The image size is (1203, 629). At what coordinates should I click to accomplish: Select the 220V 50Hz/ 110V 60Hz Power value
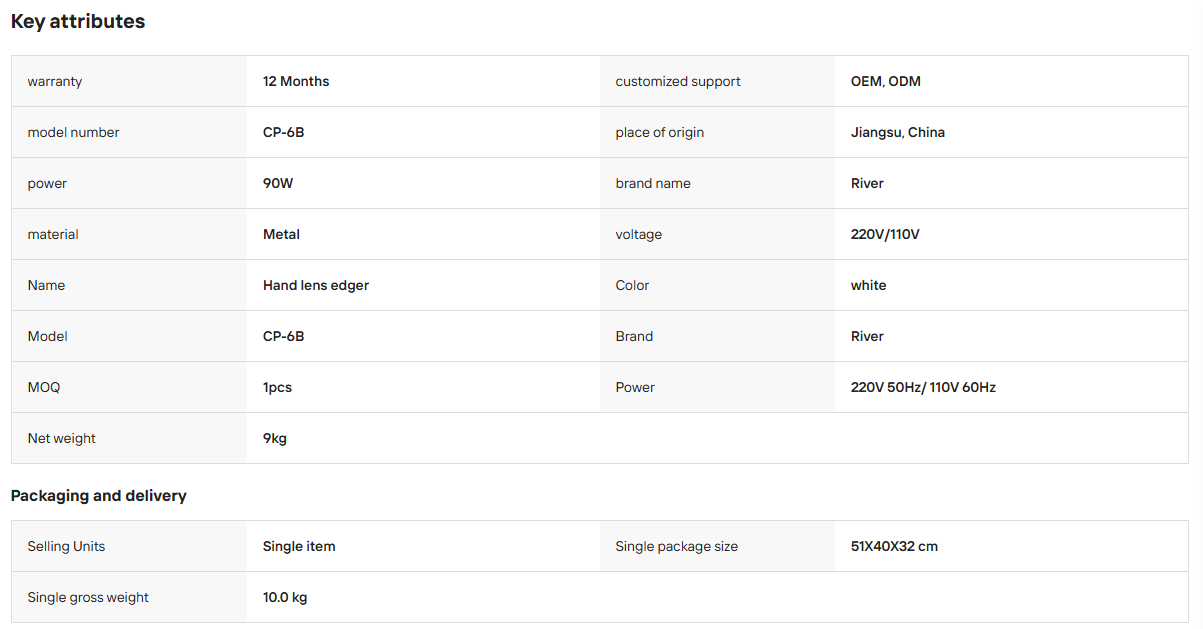pyautogui.click(x=923, y=387)
